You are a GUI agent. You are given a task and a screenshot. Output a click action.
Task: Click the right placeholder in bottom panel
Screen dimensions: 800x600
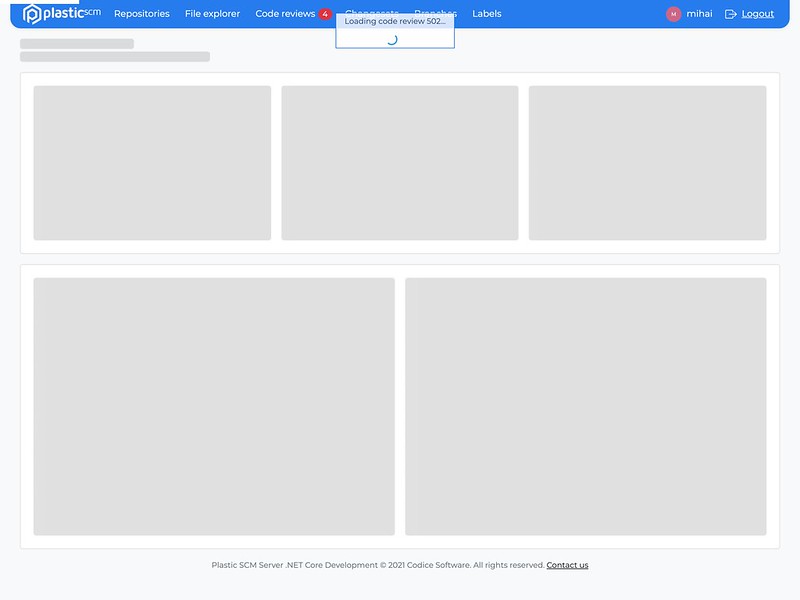585,406
